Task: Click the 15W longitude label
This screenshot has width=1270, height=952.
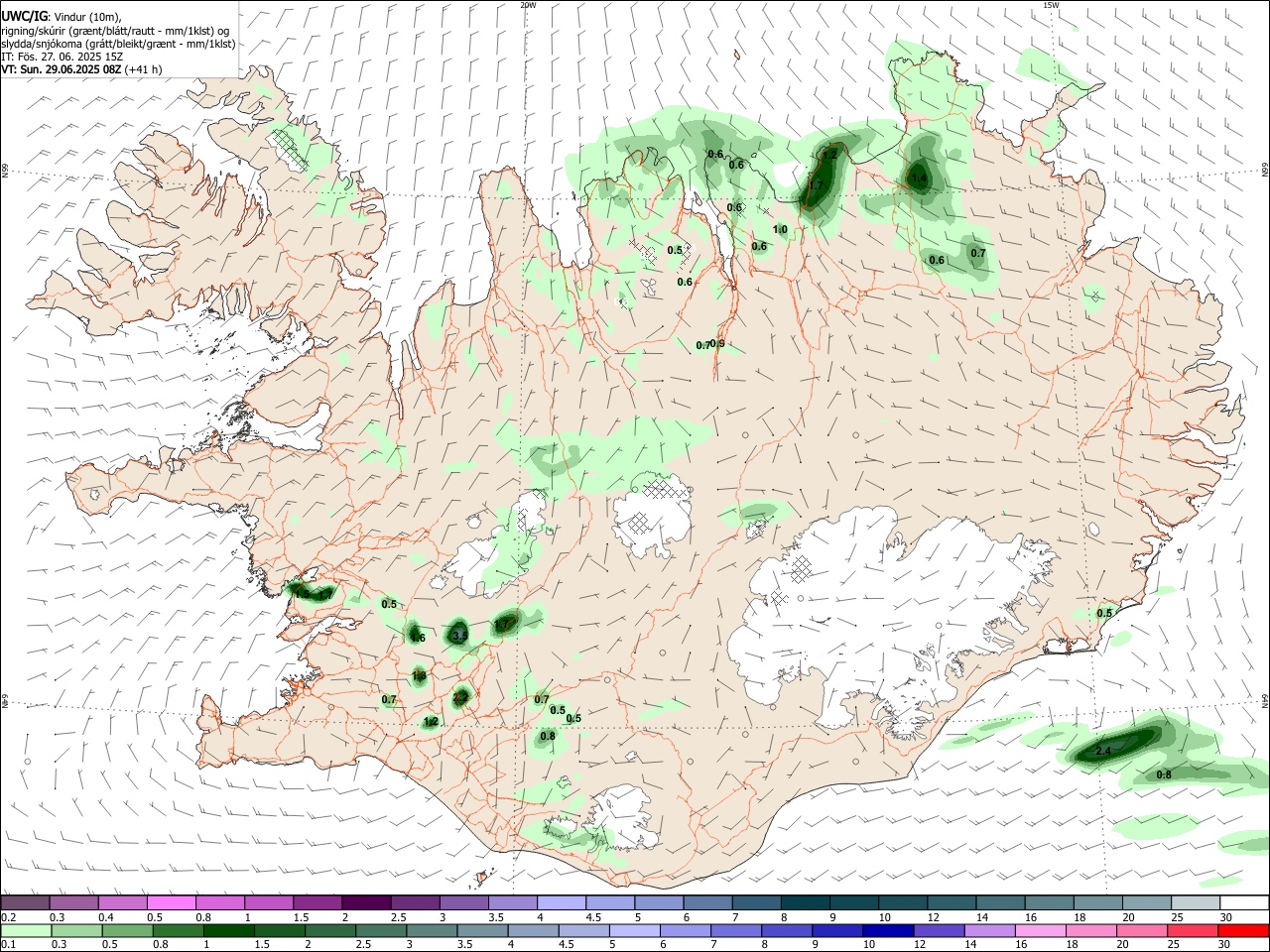Action: [1051, 5]
